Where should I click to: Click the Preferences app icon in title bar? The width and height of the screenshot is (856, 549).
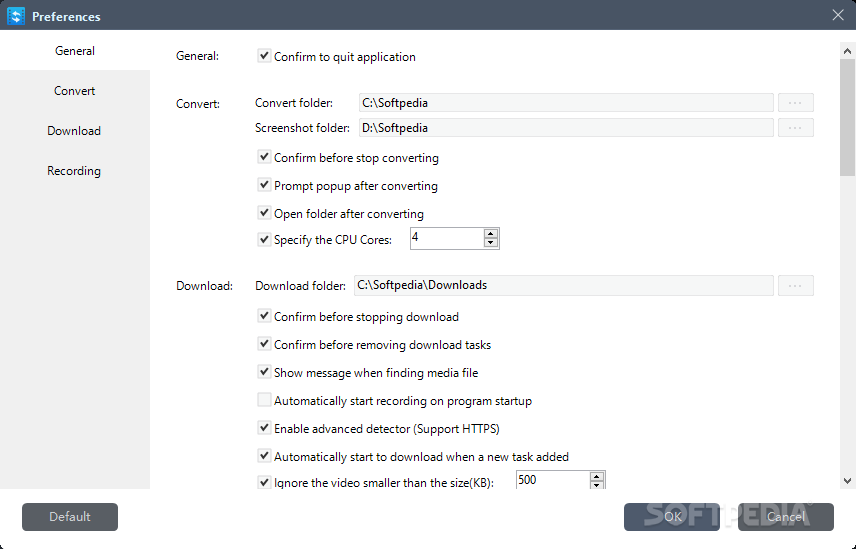[x=16, y=16]
